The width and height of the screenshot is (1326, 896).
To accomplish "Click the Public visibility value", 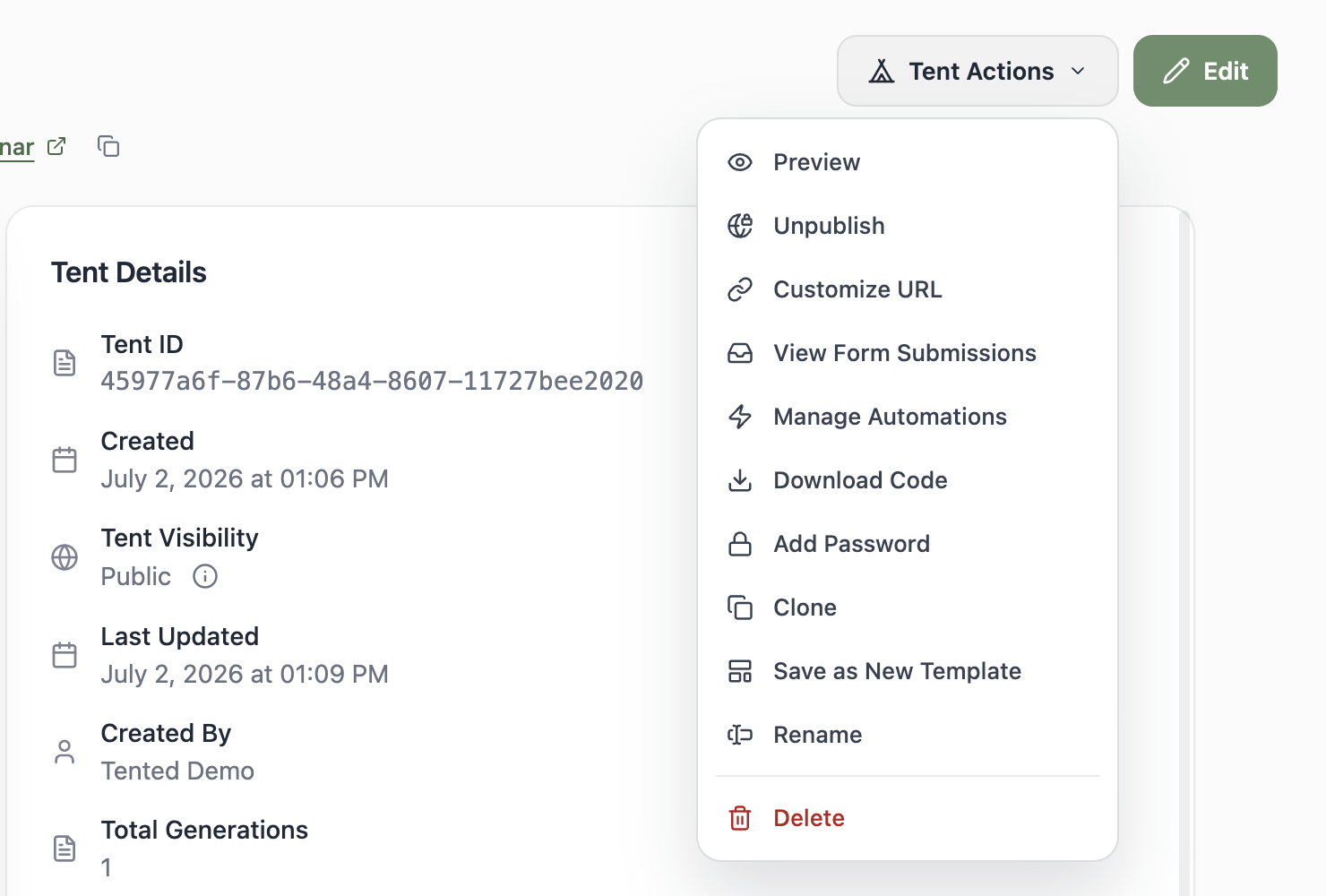I will (136, 576).
